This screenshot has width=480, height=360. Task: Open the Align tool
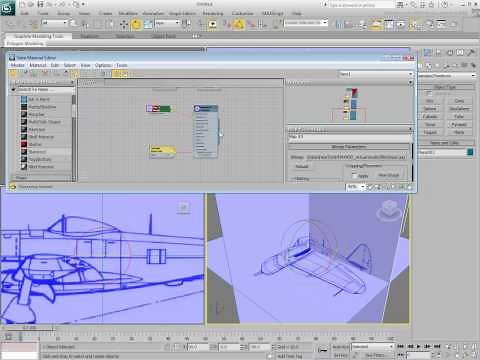[x=349, y=24]
